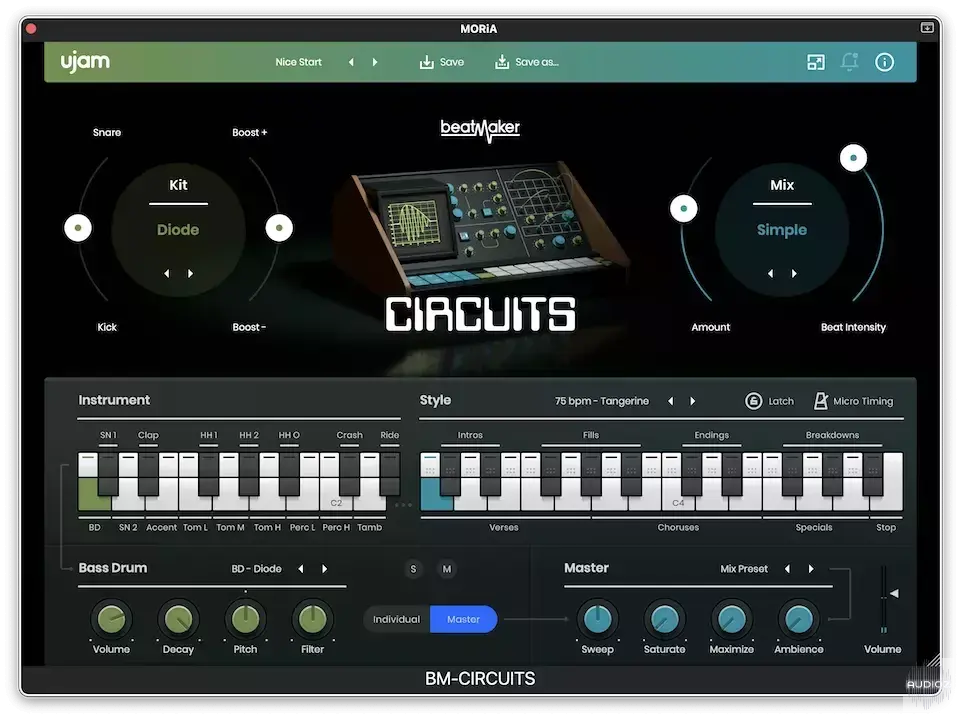Screen dimensions: 961x719
Task: Solo the Bass Drum with S button
Action: pos(413,569)
